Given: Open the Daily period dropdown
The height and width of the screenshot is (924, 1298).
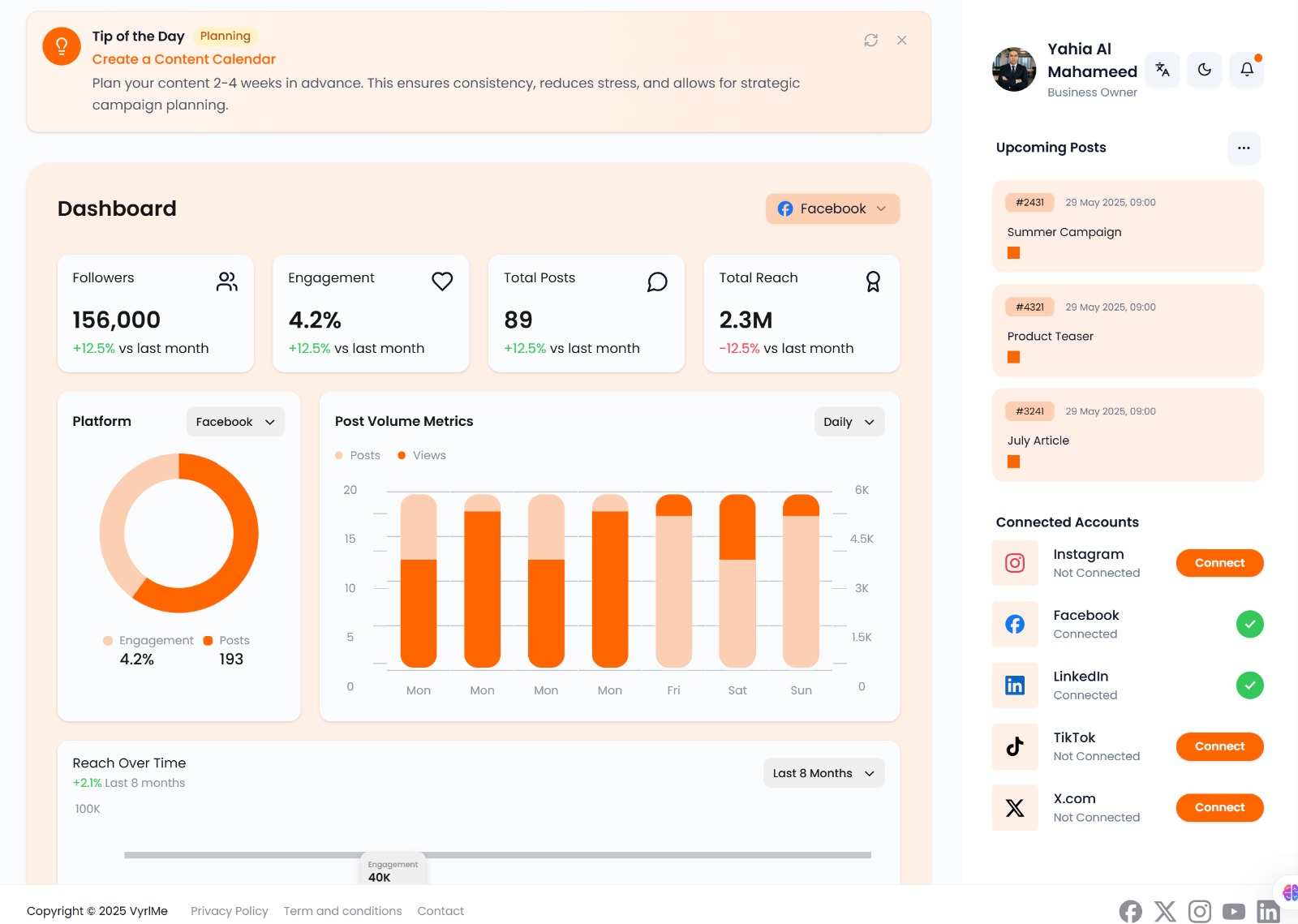Looking at the screenshot, I should [x=849, y=422].
